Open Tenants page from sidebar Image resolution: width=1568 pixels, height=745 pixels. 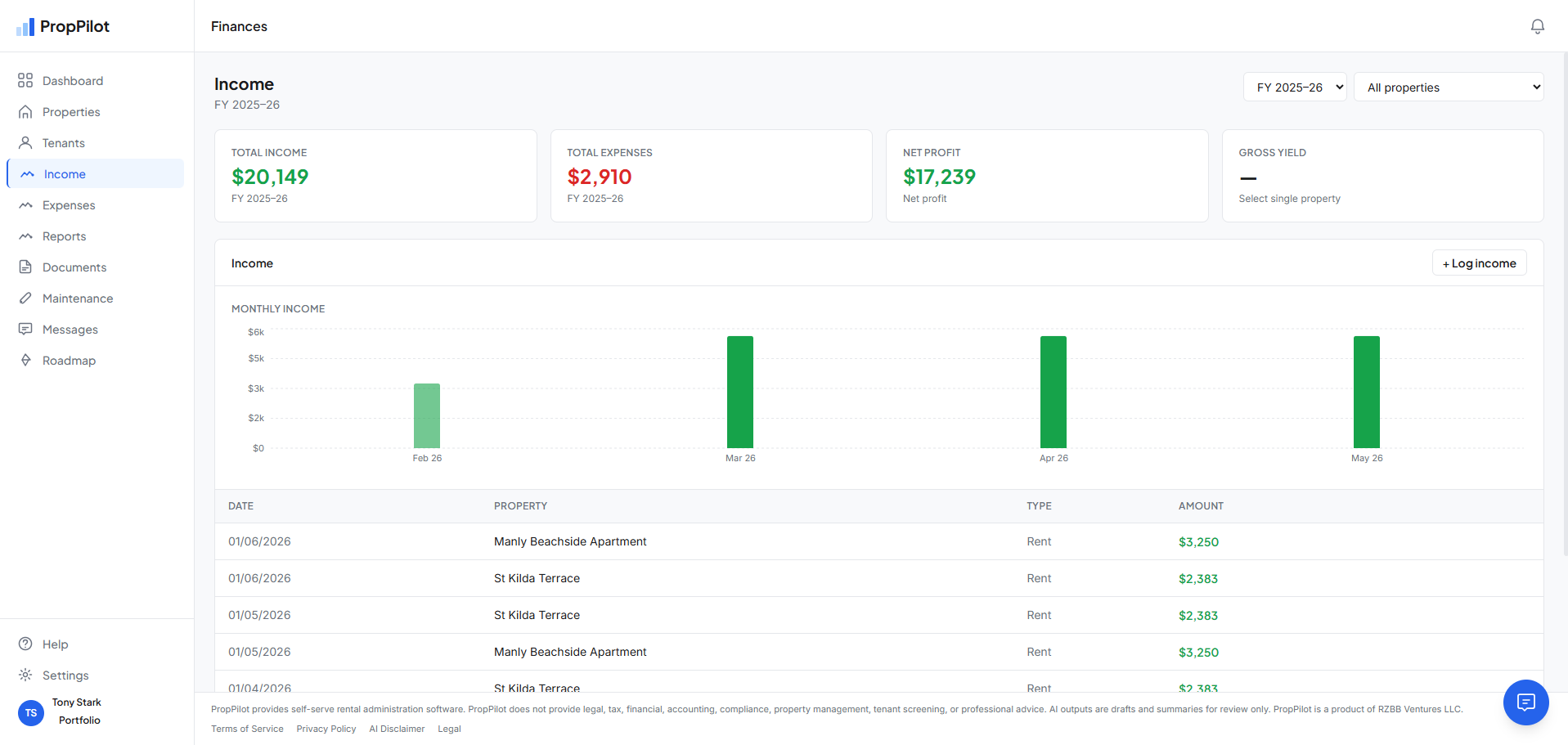(x=96, y=143)
